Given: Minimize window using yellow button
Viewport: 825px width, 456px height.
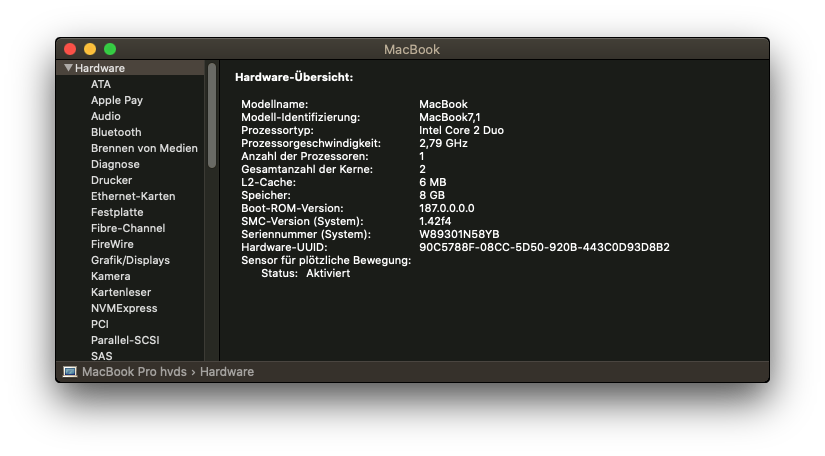Looking at the screenshot, I should point(90,49).
